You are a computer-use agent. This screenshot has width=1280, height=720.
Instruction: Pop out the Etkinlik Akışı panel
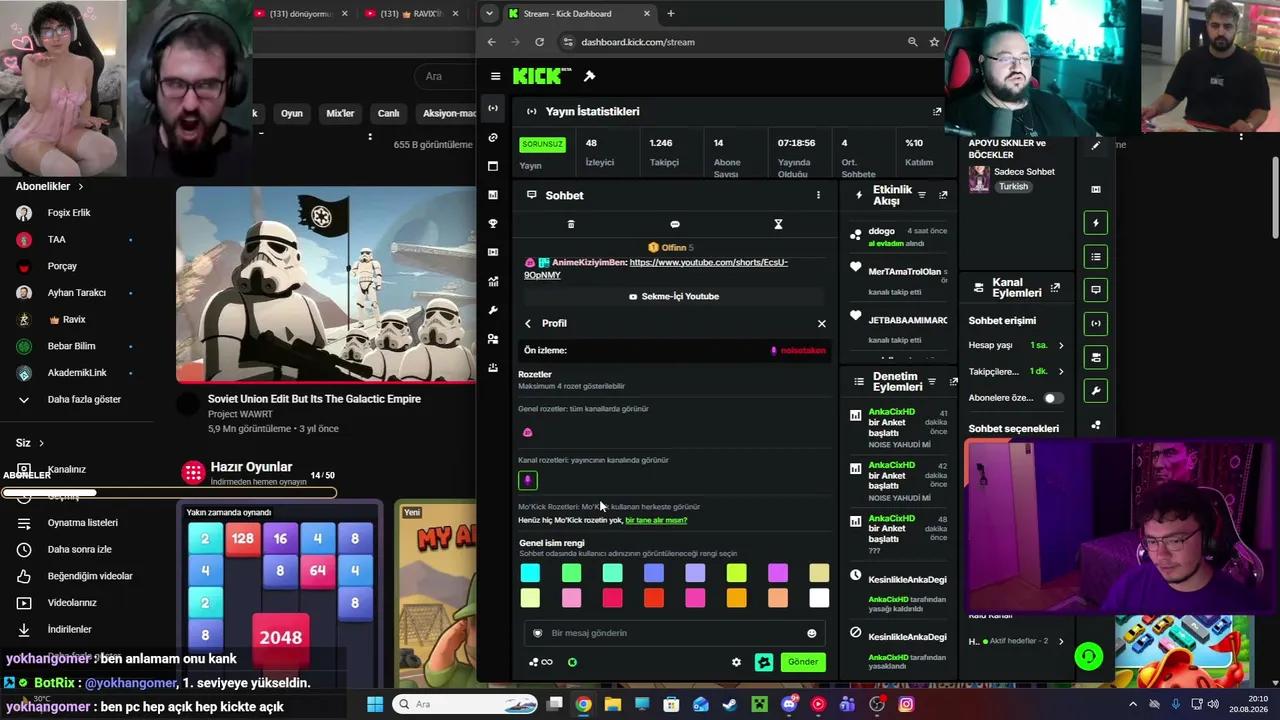point(943,195)
